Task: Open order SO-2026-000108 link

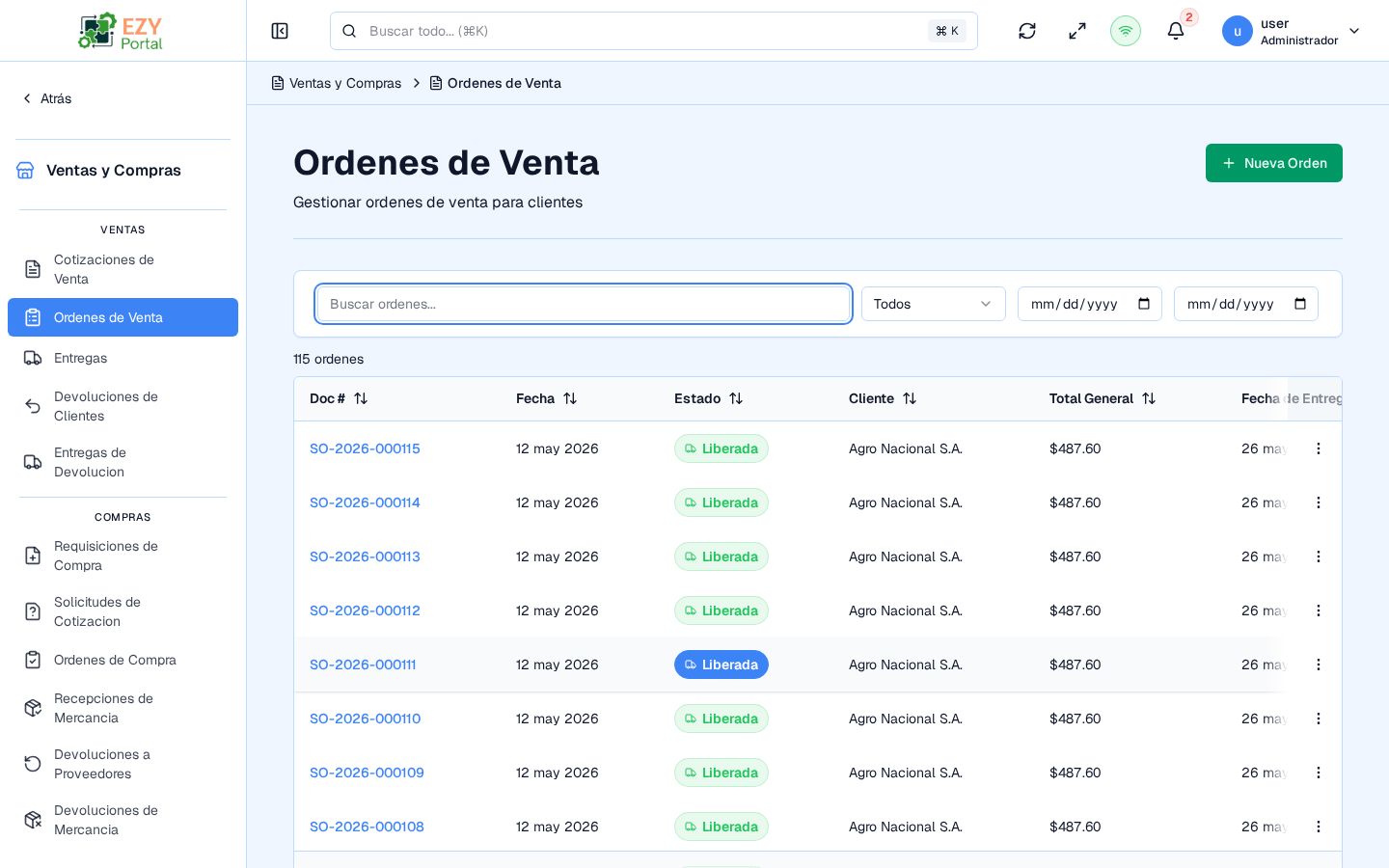Action: [367, 827]
